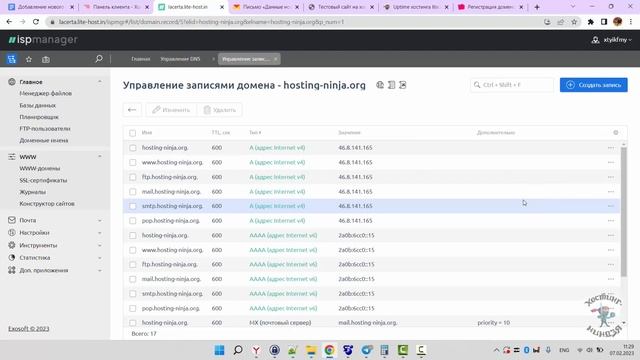Viewport: 640px width, 360px height.
Task: Open the user account dropdown in header
Action: [x=611, y=40]
